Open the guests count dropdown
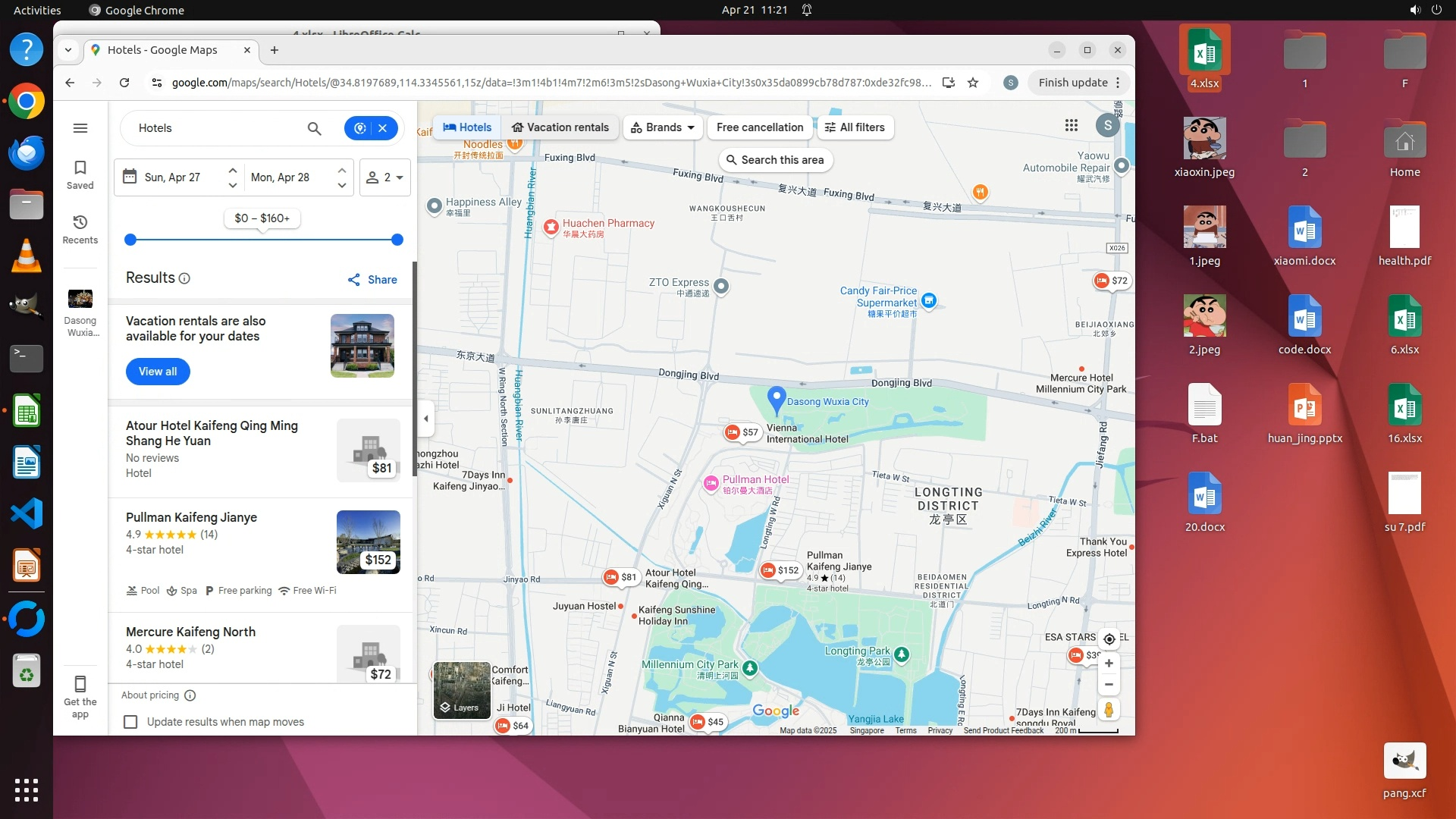This screenshot has height=819, width=1456. coord(384,177)
